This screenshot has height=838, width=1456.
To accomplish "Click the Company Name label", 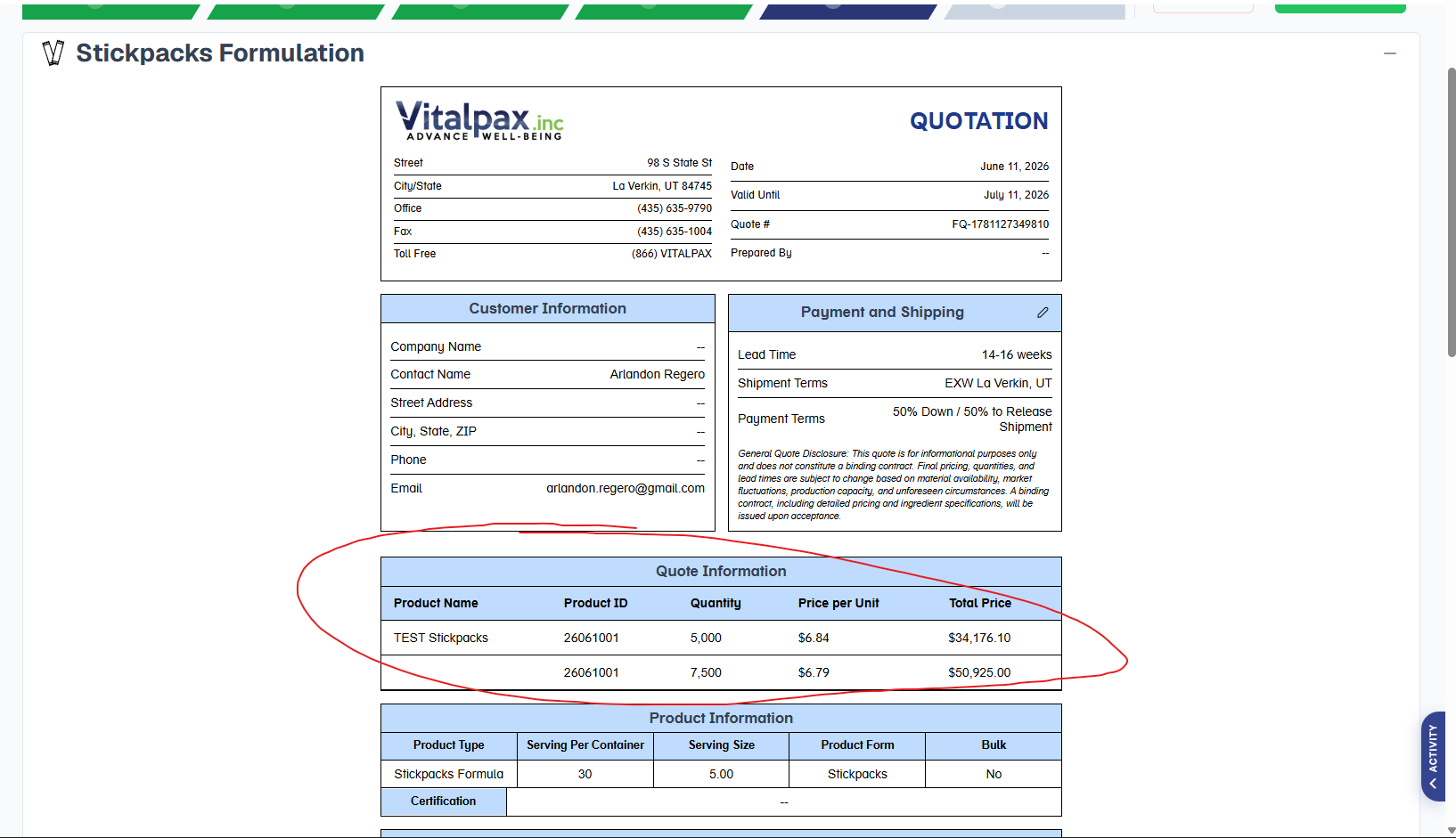I will tap(436, 347).
